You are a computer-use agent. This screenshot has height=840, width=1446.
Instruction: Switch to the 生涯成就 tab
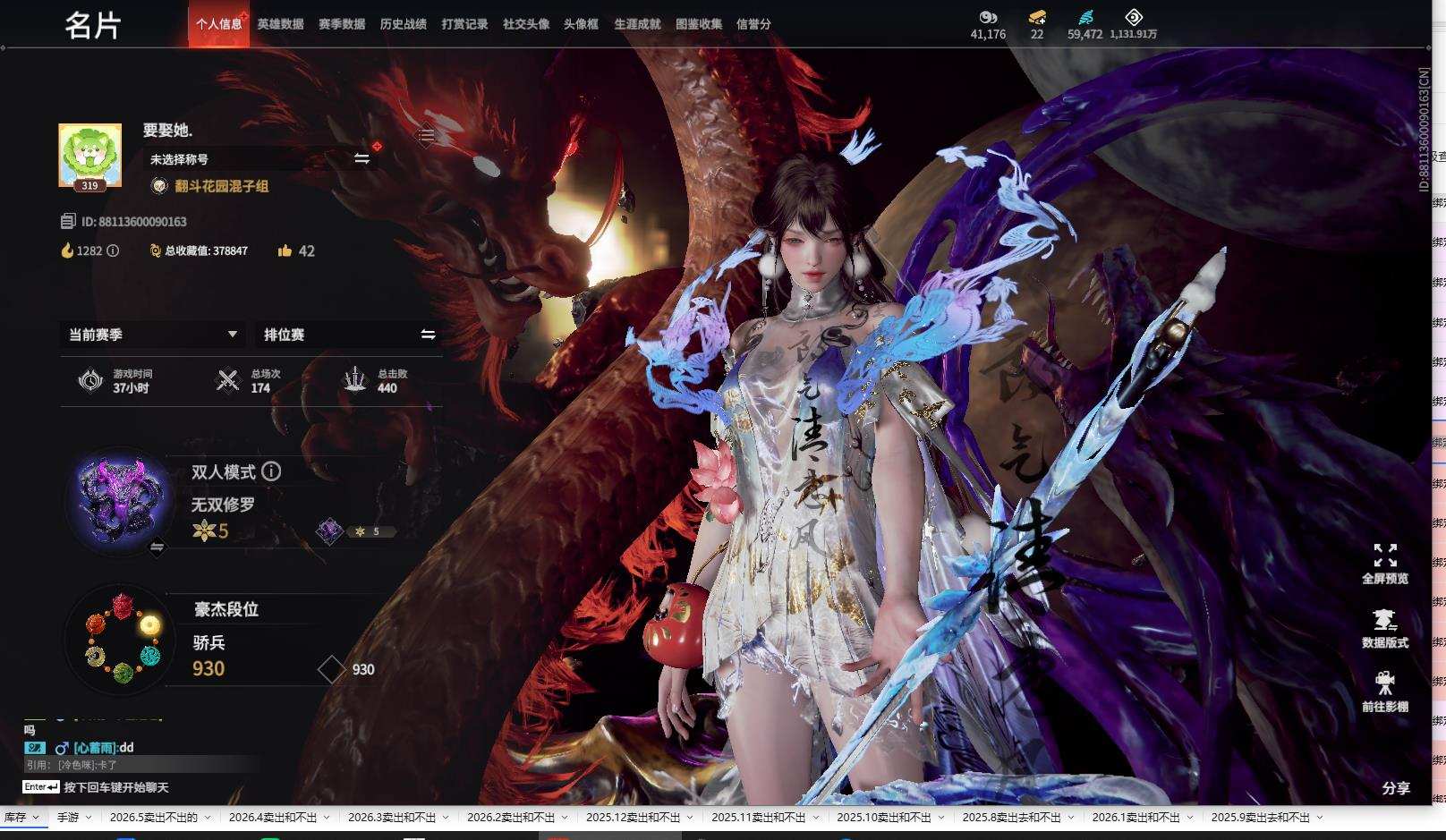click(x=637, y=24)
